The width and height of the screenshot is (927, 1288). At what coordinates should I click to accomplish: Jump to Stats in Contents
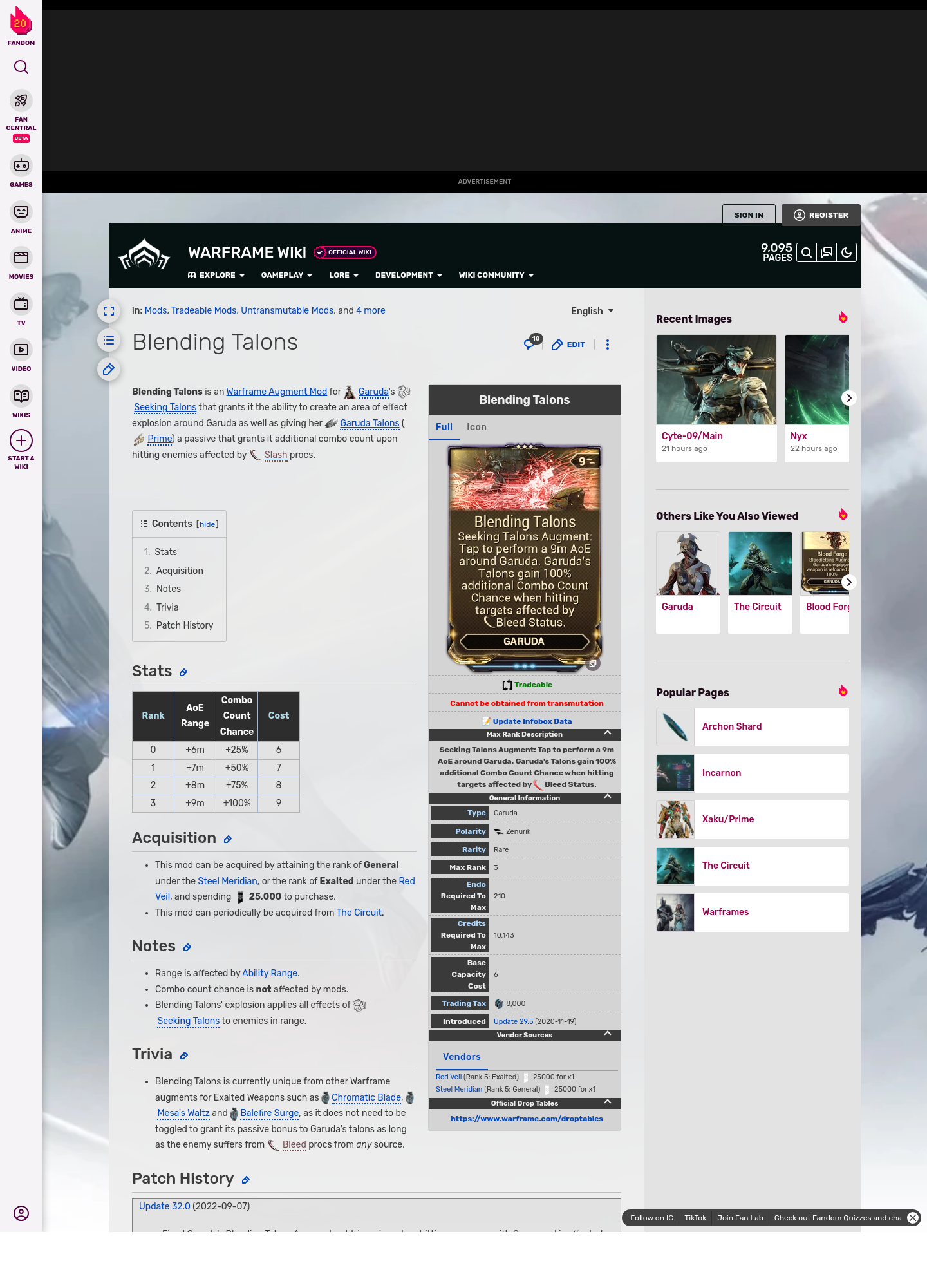(160, 552)
